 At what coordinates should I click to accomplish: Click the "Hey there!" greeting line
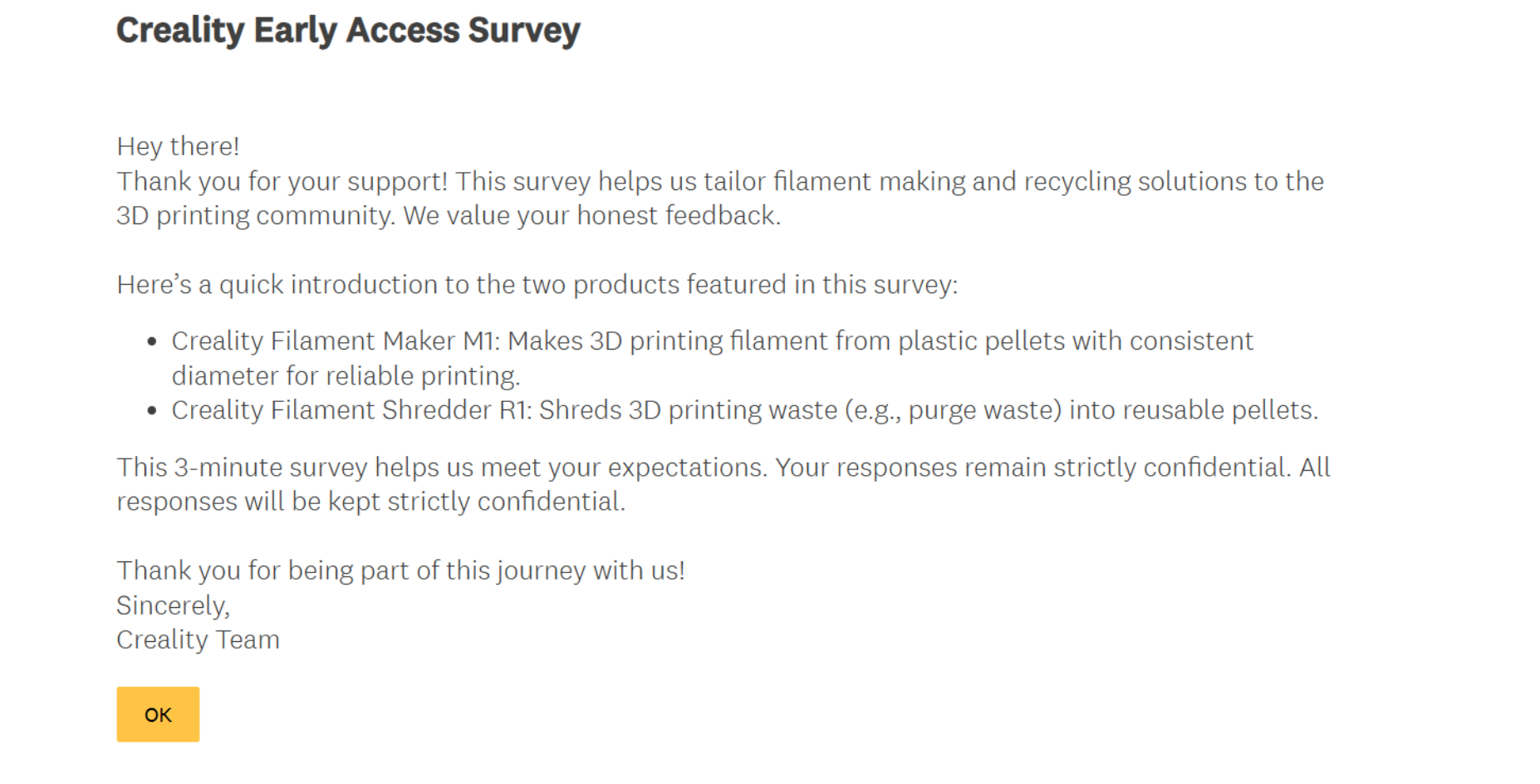(x=178, y=146)
